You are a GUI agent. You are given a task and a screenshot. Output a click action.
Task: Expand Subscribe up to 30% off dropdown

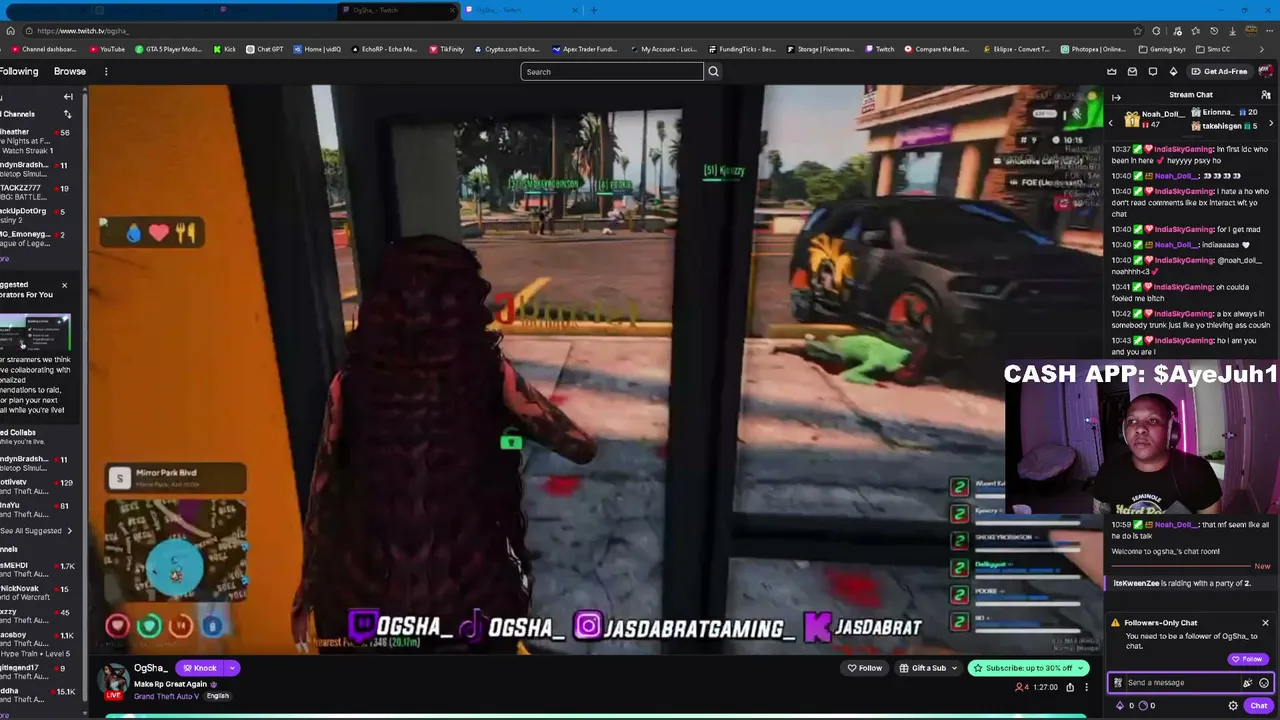(1080, 668)
